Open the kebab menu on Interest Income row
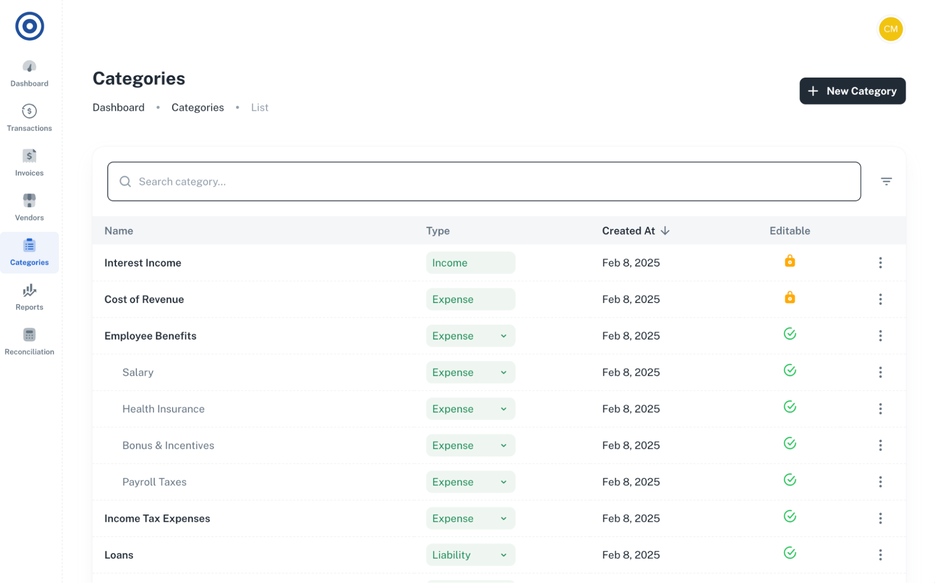Screen dimensions: 935x583 point(881,262)
